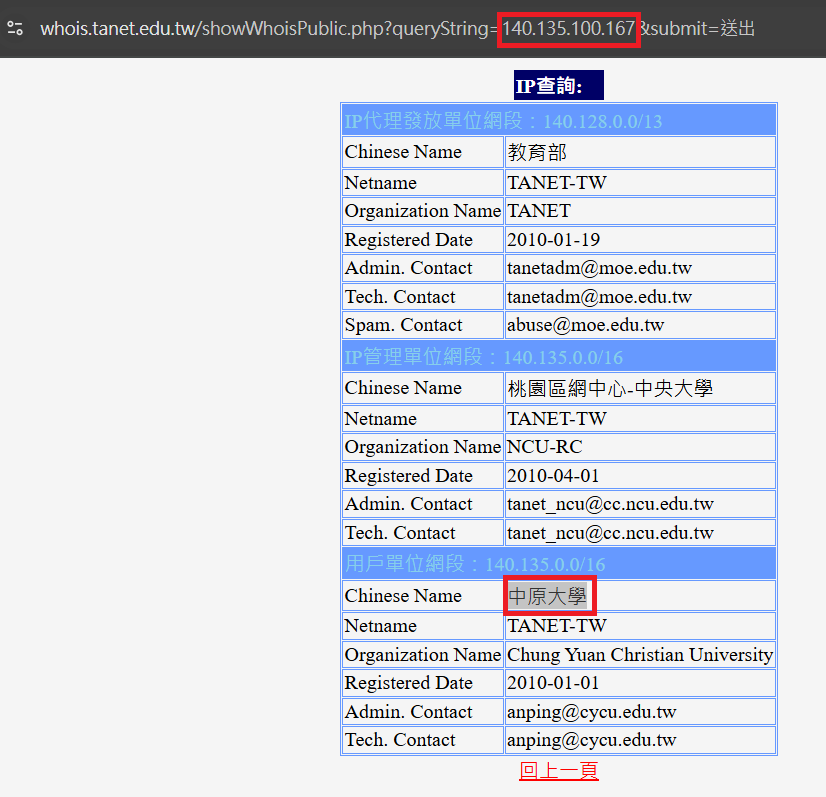Click the highlighted 中原大學 Chinese Name value
826x797 pixels.
coord(547,596)
